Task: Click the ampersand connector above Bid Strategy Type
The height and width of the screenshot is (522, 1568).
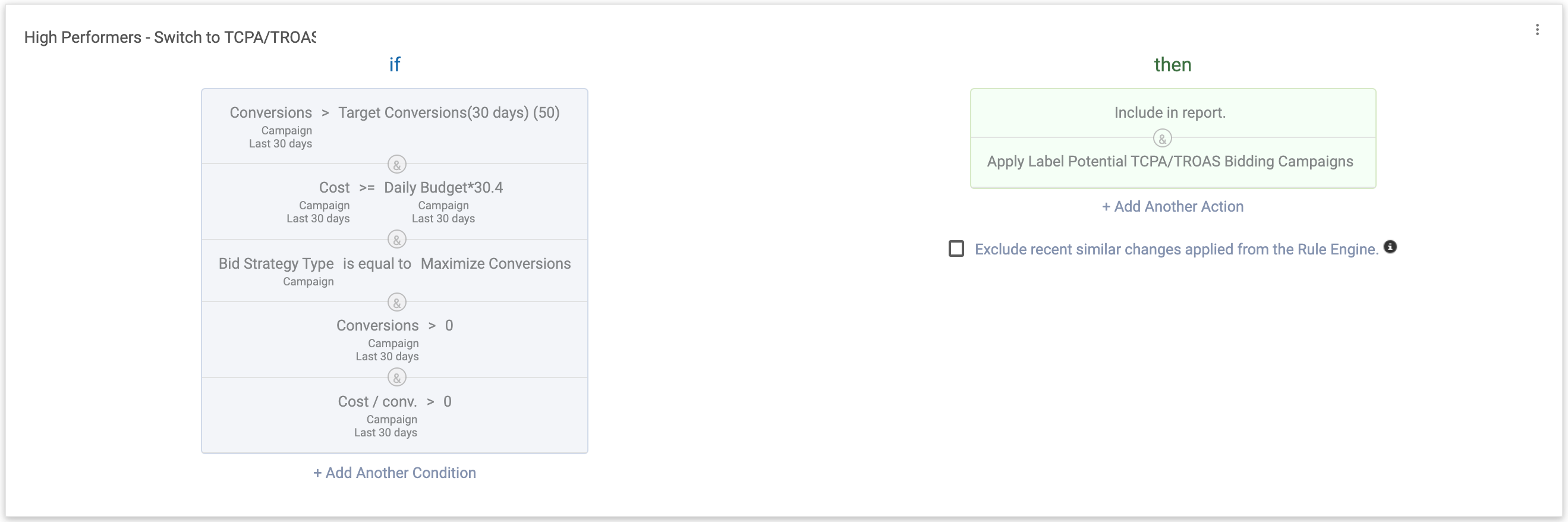Action: coord(397,240)
